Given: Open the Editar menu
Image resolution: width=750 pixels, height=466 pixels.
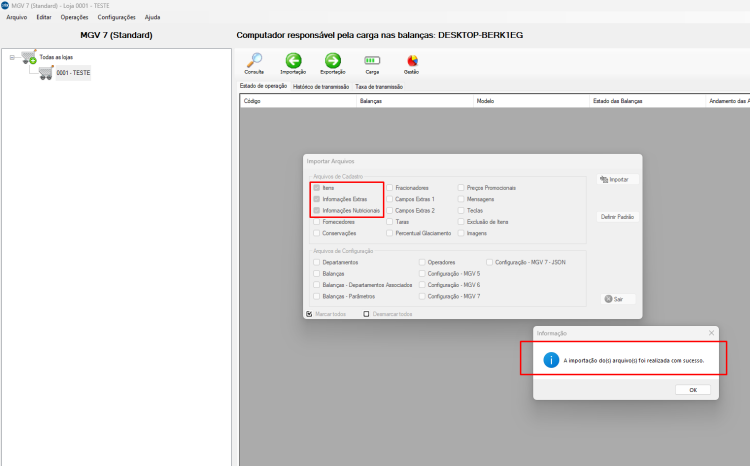Looking at the screenshot, I should (44, 17).
